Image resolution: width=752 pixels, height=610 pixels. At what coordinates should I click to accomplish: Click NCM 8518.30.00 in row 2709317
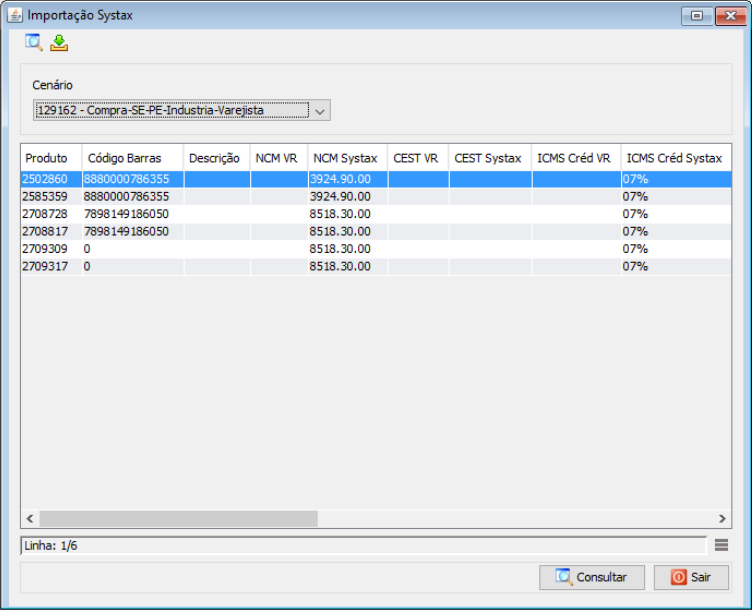340,266
